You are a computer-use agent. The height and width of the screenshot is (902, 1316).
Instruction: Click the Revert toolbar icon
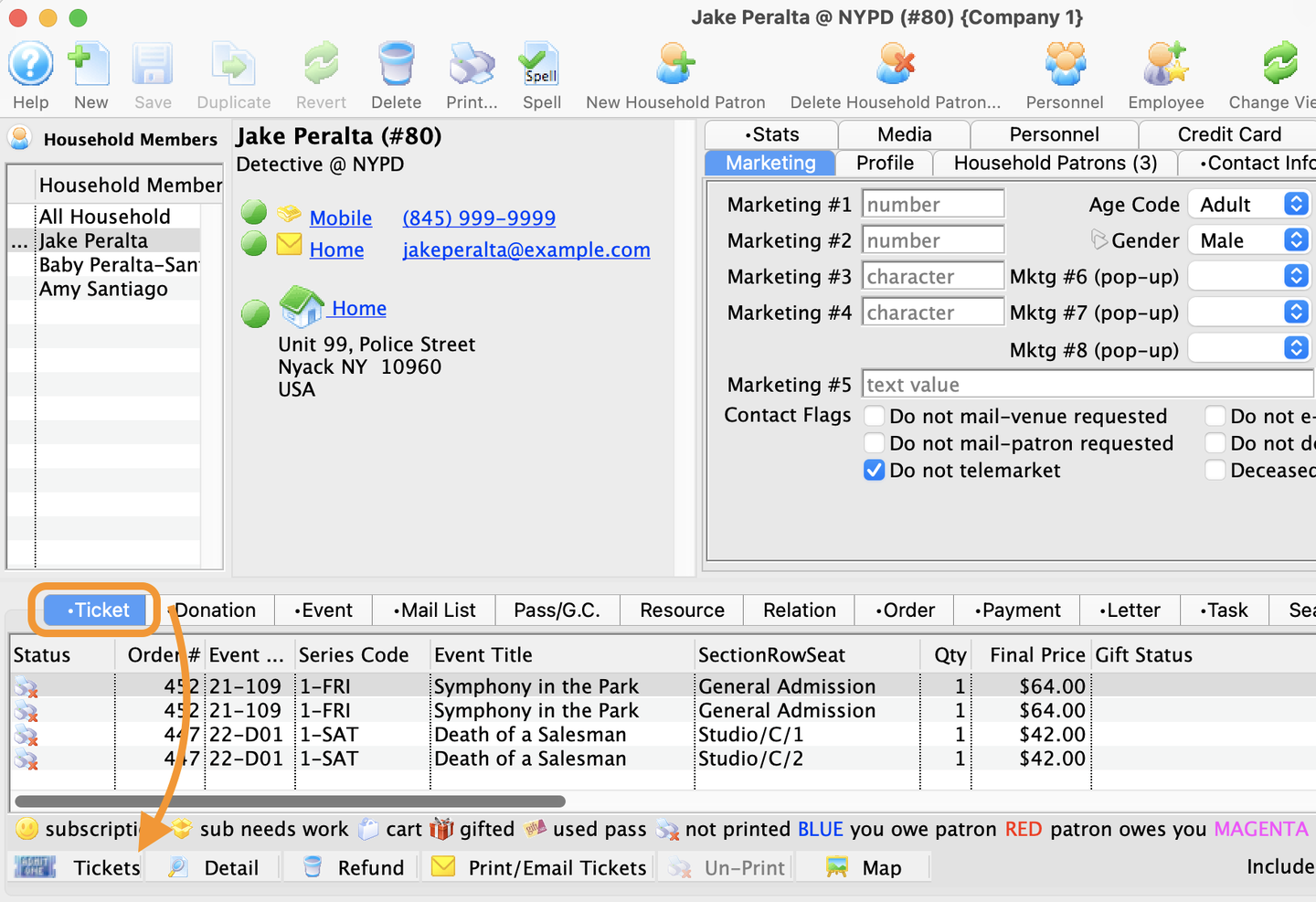(321, 65)
